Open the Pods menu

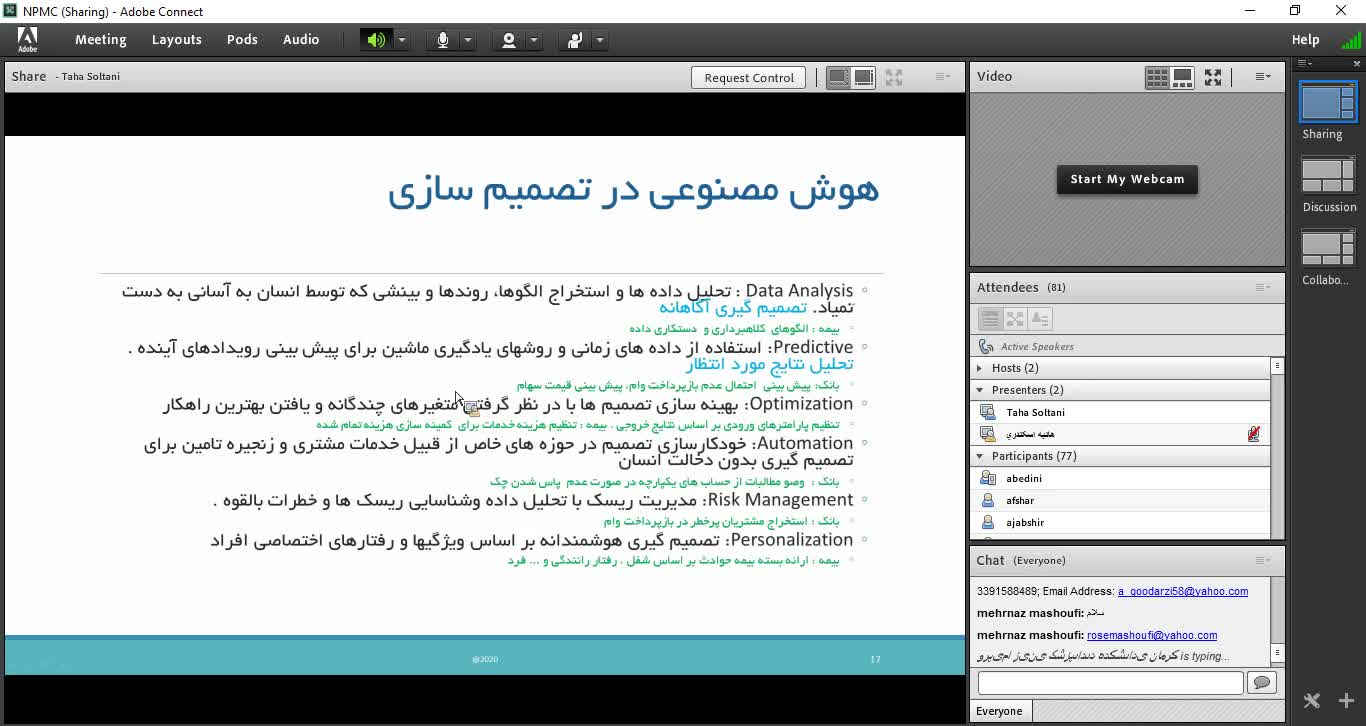pos(242,40)
